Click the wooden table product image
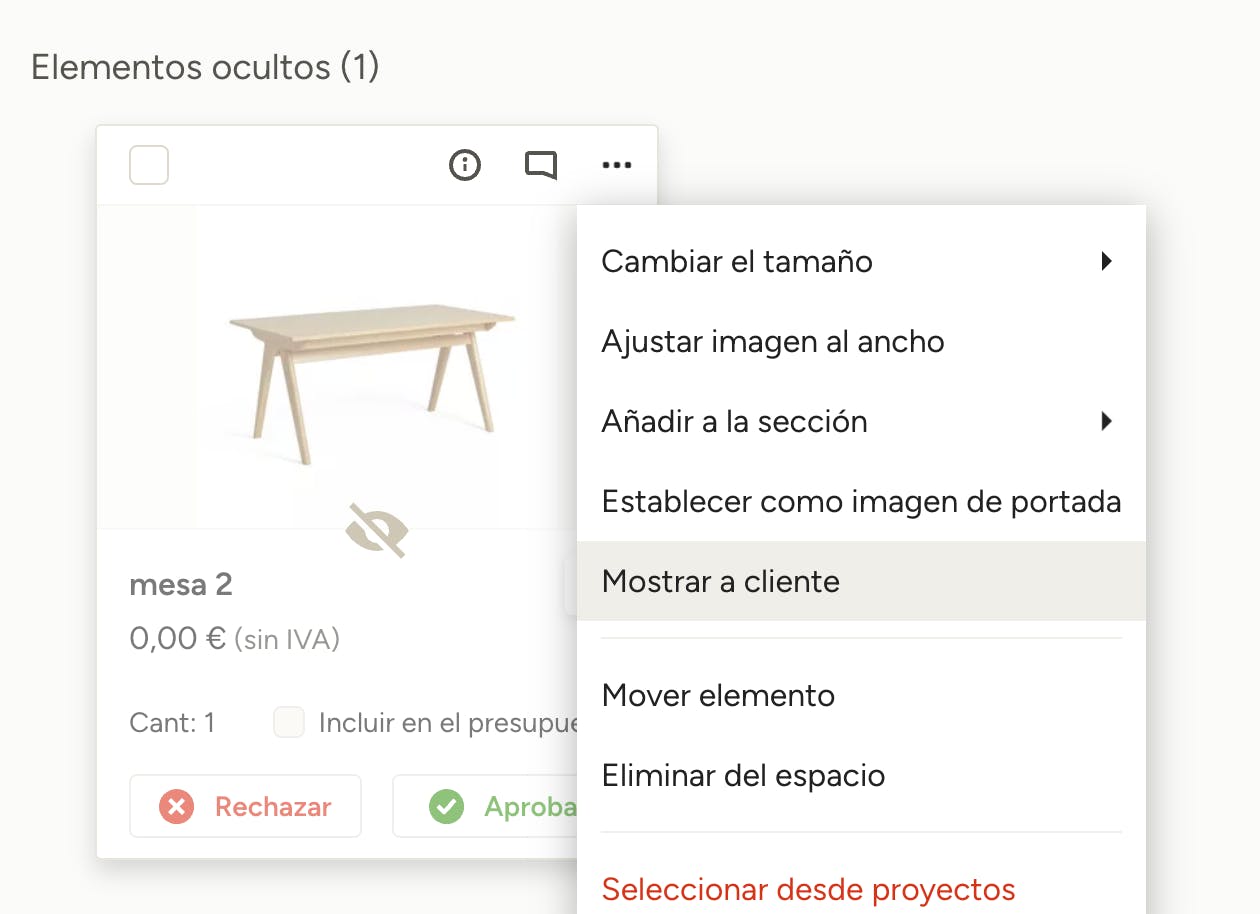Viewport: 1260px width, 914px height. point(372,380)
